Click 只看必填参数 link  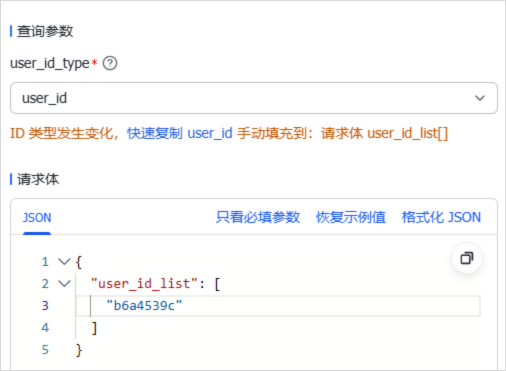click(258, 217)
